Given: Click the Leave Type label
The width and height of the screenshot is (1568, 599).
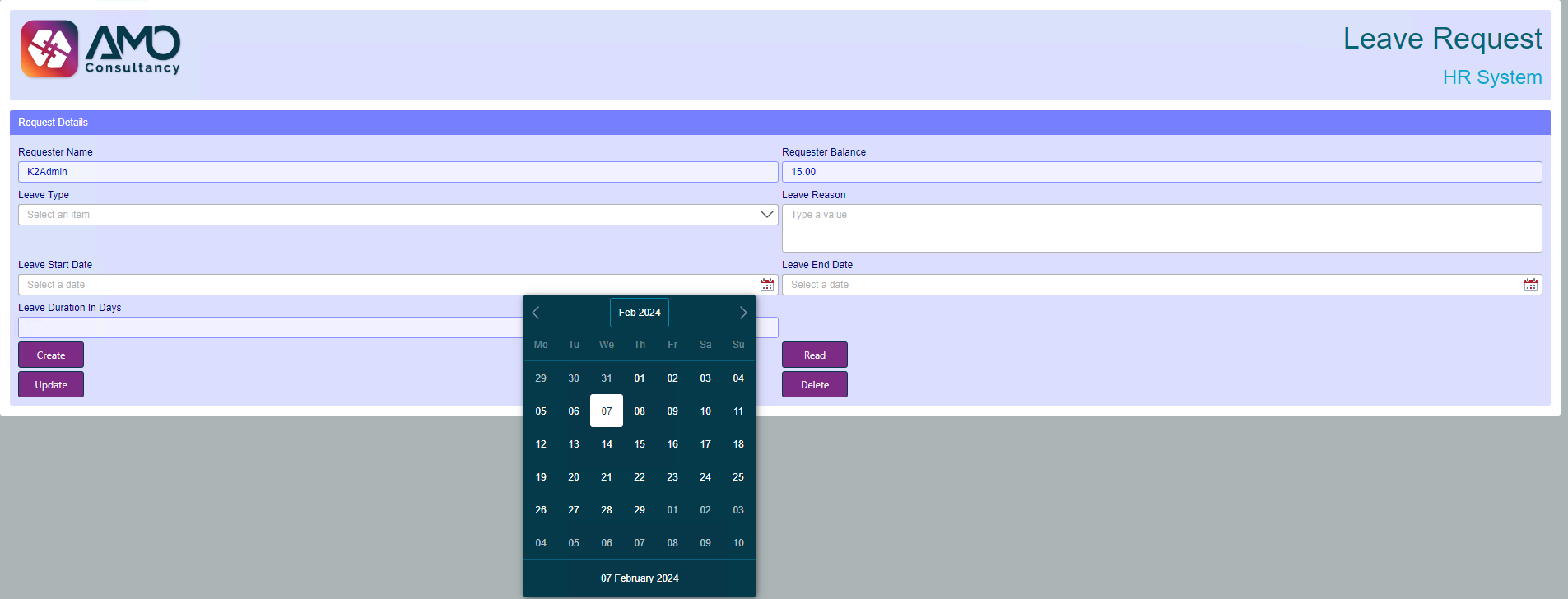Looking at the screenshot, I should [44, 195].
